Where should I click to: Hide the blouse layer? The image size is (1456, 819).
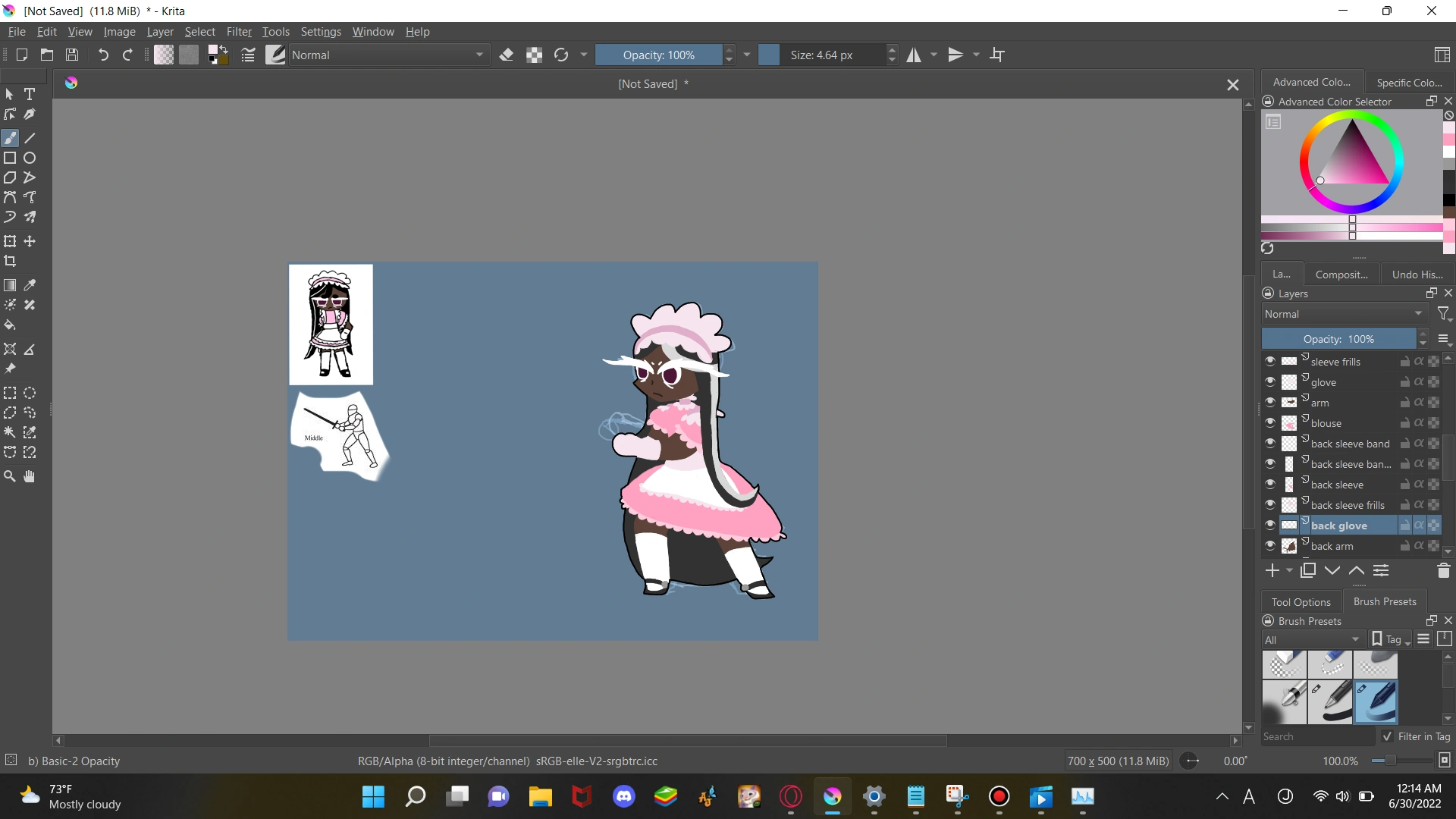pos(1271,422)
